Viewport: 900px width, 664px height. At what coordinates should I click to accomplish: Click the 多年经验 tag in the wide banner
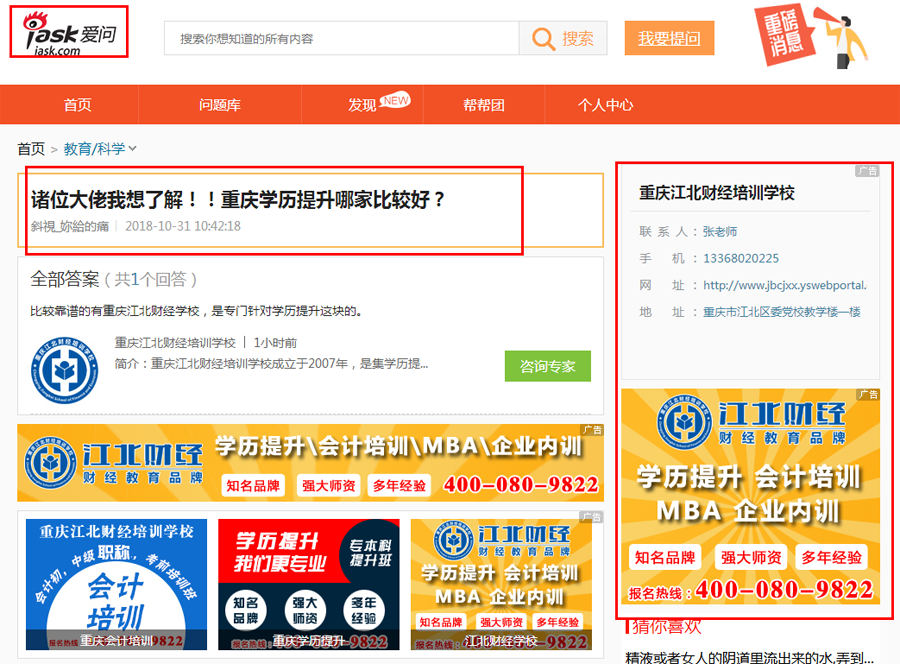(x=399, y=486)
